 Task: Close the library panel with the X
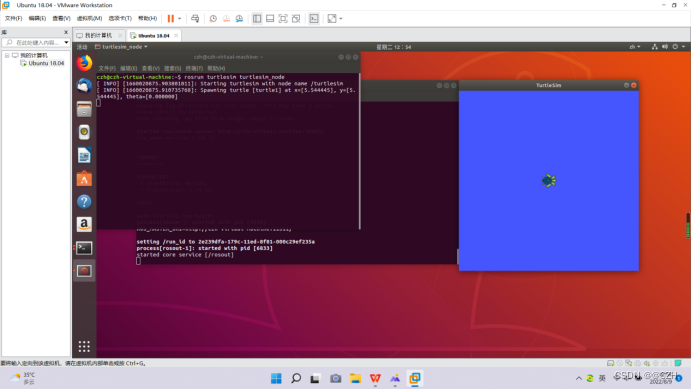[x=66, y=32]
